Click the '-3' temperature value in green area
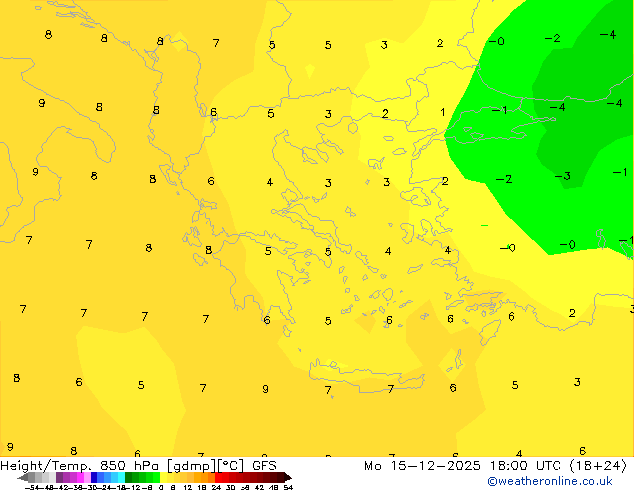Viewport: 634px width, 490px height. pyautogui.click(x=562, y=176)
